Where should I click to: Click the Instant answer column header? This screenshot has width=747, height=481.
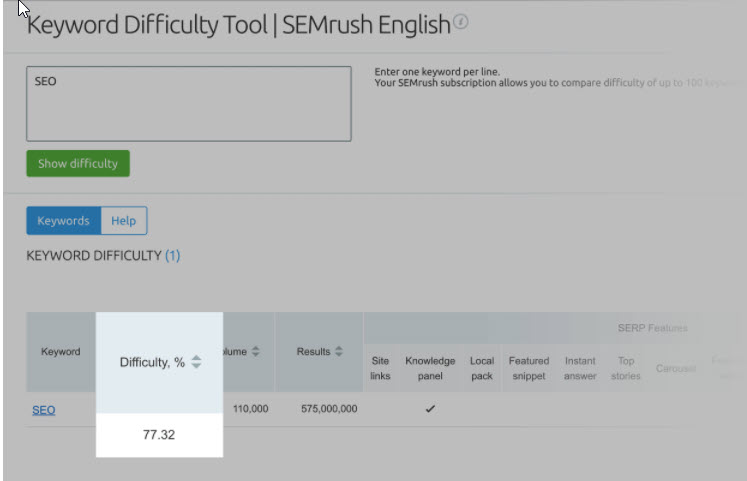tap(580, 368)
